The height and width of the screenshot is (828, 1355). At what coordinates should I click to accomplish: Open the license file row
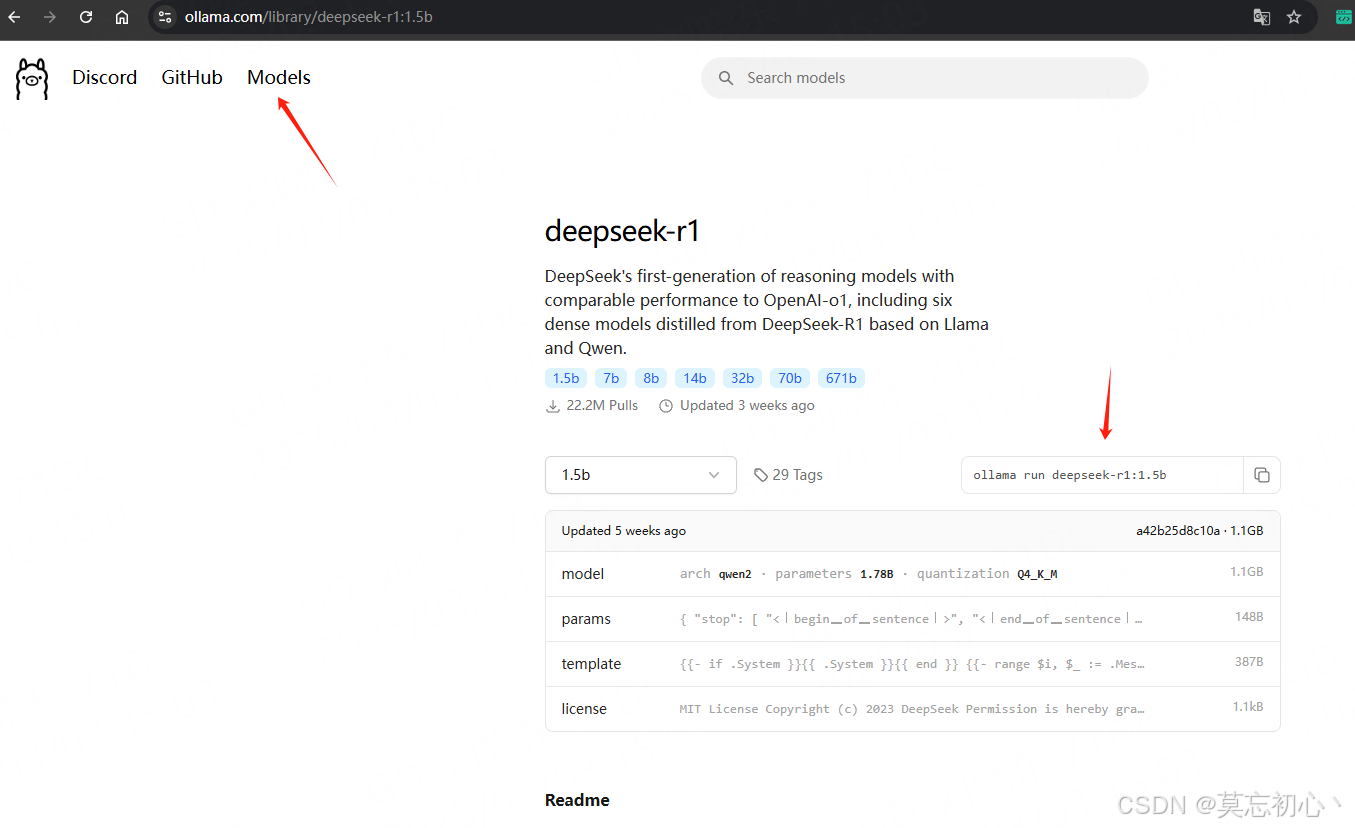click(x=912, y=709)
